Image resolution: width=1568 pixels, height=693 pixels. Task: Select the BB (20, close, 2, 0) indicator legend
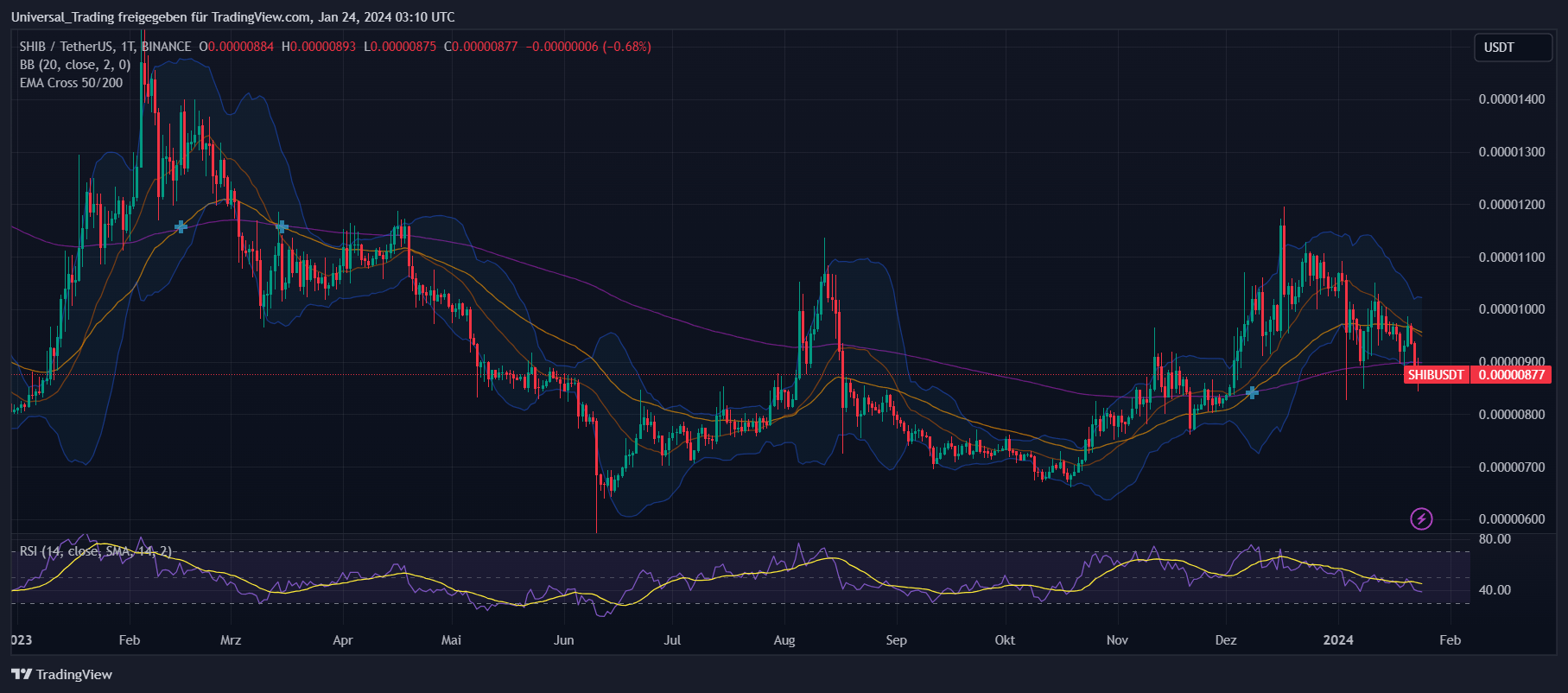(75, 65)
